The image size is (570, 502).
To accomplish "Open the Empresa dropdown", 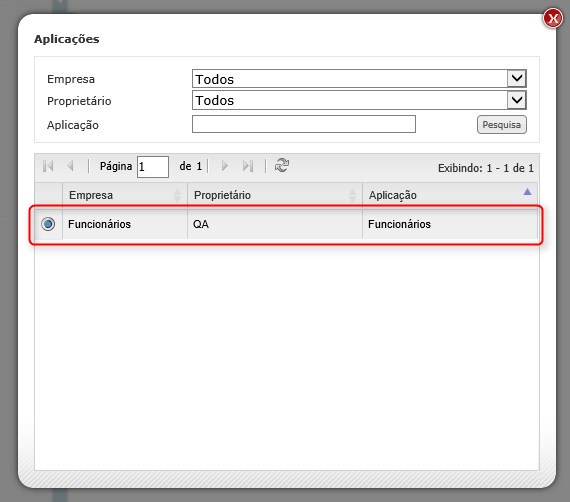I will [359, 79].
